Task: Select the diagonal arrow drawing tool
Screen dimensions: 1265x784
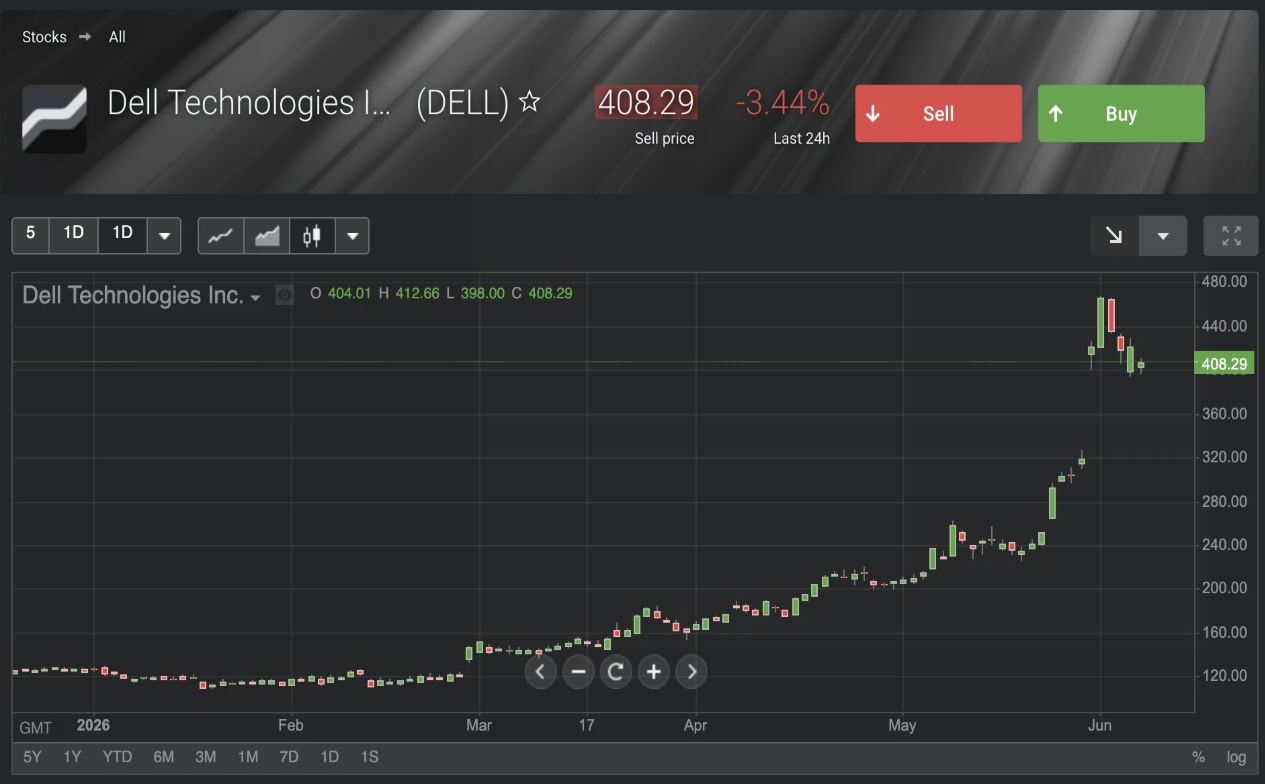Action: (x=1114, y=236)
